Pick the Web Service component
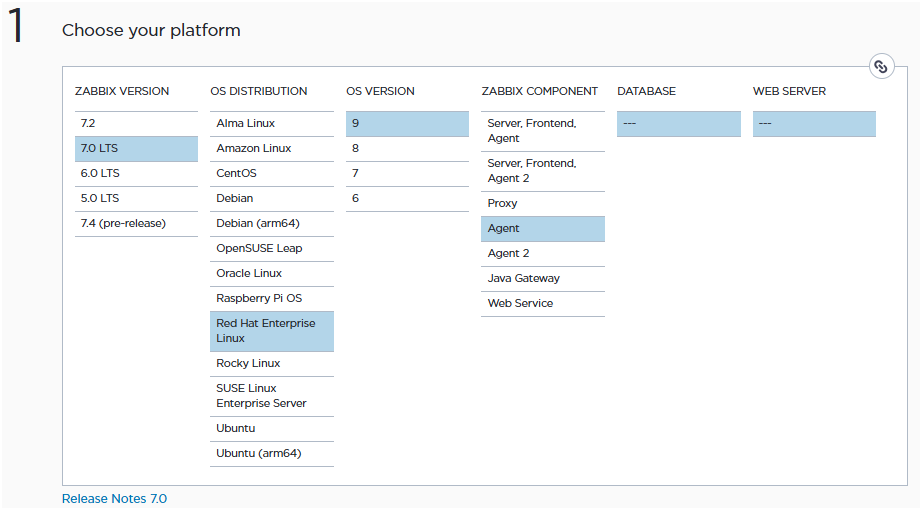Viewport: 922px width, 510px height. (542, 303)
